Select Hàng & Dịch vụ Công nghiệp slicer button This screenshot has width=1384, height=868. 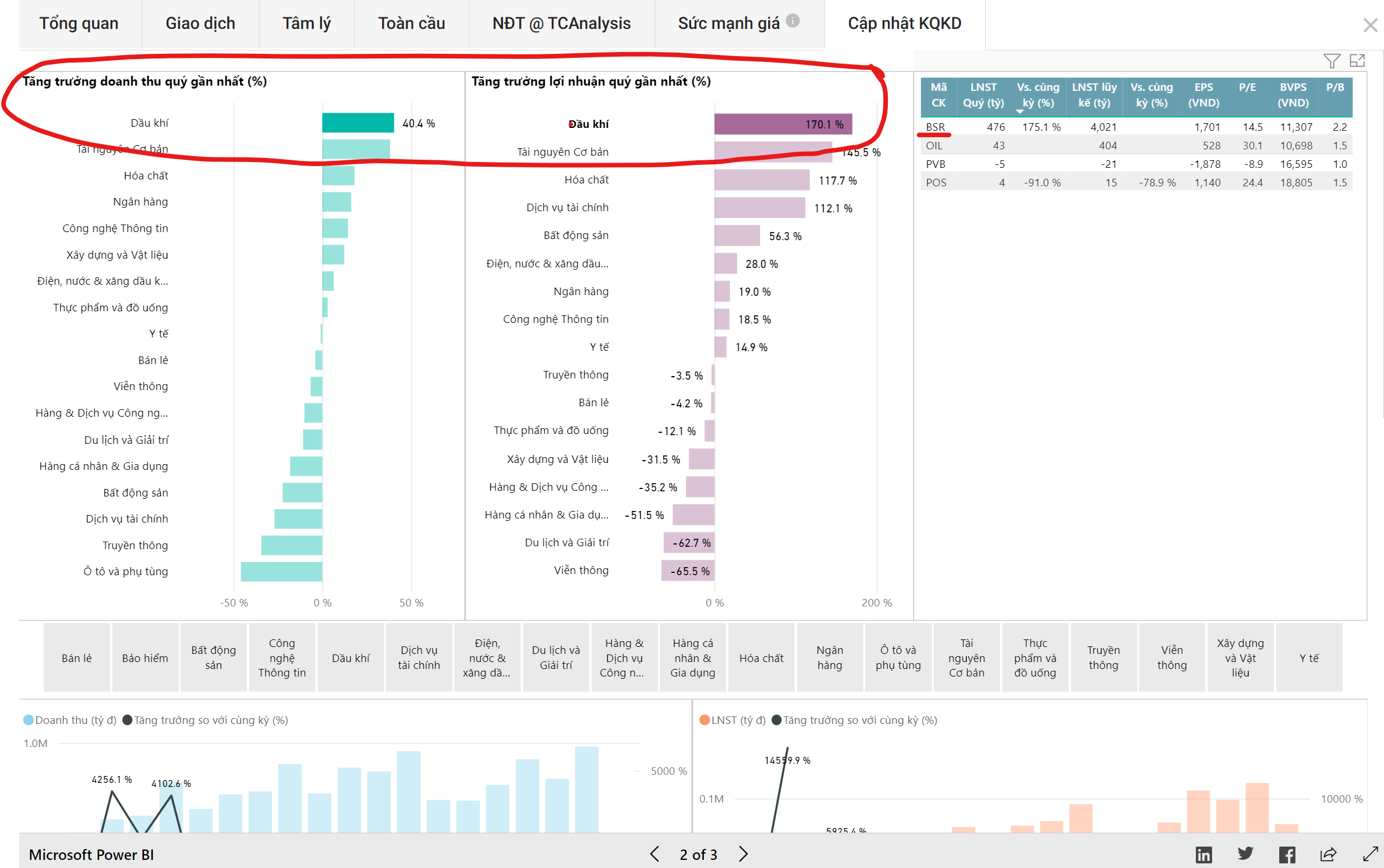click(x=624, y=657)
